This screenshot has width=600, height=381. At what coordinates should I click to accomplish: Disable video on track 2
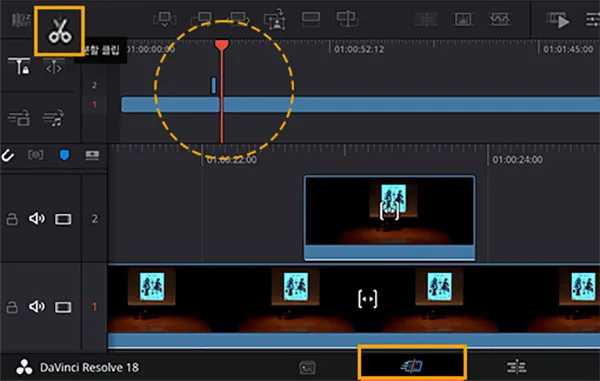click(x=63, y=219)
